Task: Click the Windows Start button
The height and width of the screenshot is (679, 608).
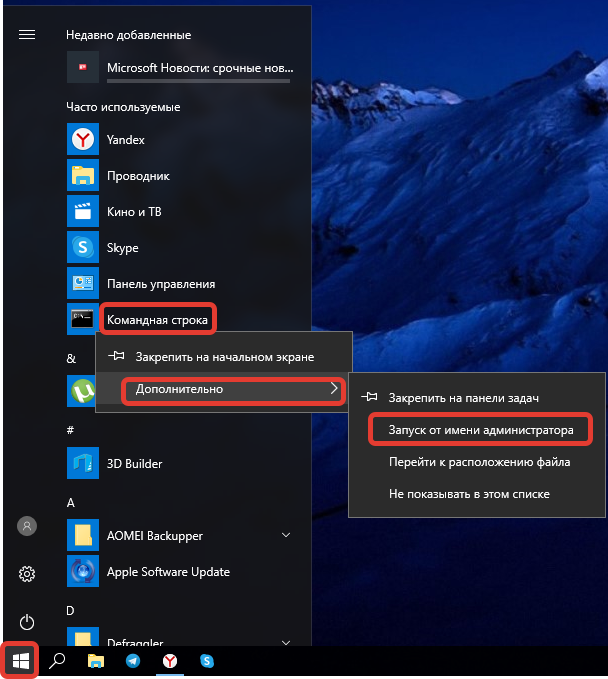Action: pyautogui.click(x=20, y=661)
